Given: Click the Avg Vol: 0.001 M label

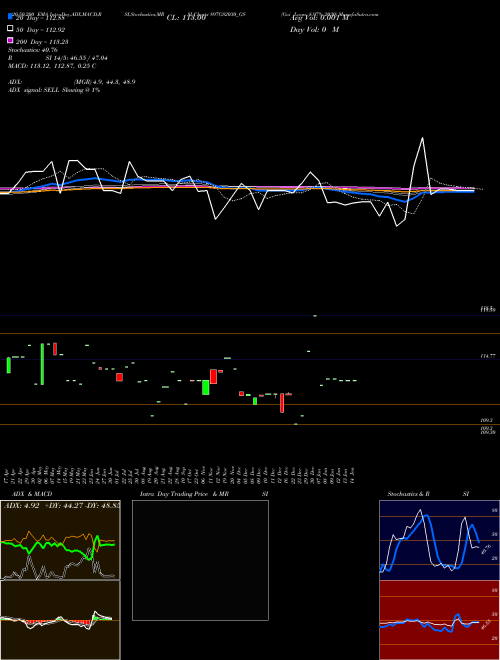Looking at the screenshot, I should (x=319, y=18).
